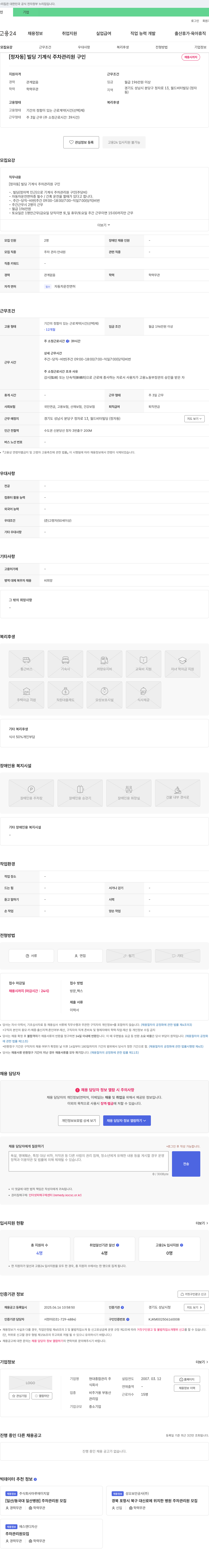The image size is (209, 1568).
Task: Open 더보기 next to 기업정보
Action: (202, 1362)
